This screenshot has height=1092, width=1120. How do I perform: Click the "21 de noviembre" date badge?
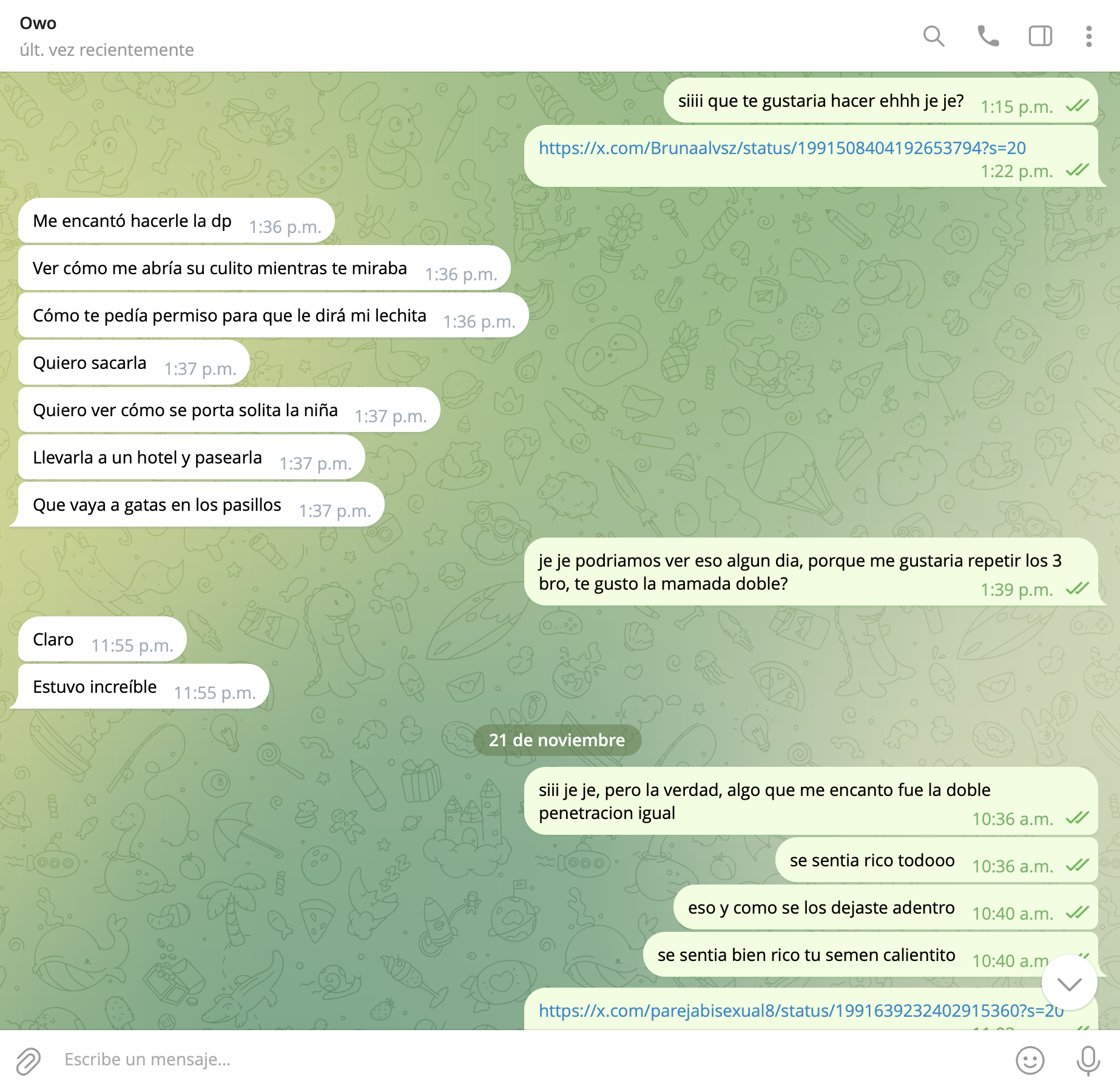[557, 740]
